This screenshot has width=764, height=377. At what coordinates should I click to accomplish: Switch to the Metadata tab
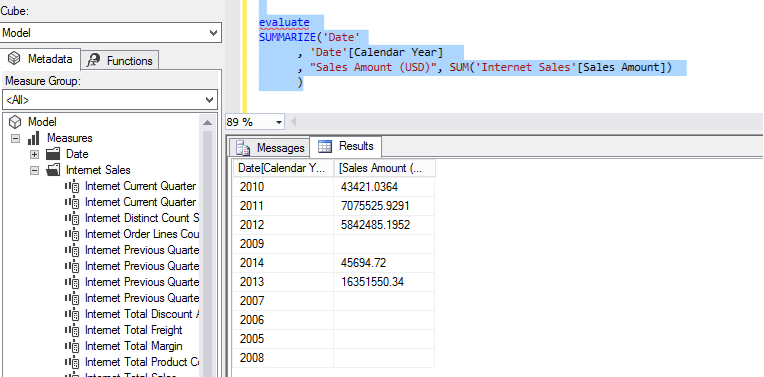[40, 59]
